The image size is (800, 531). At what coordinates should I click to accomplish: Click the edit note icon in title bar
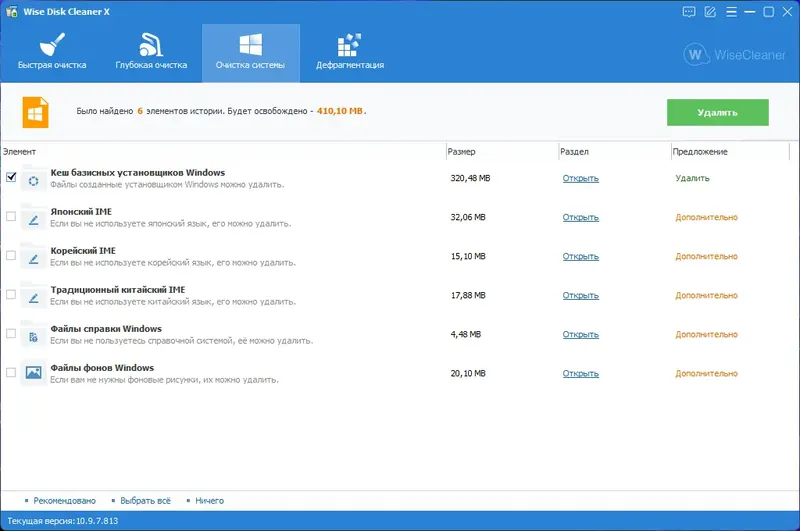[710, 12]
